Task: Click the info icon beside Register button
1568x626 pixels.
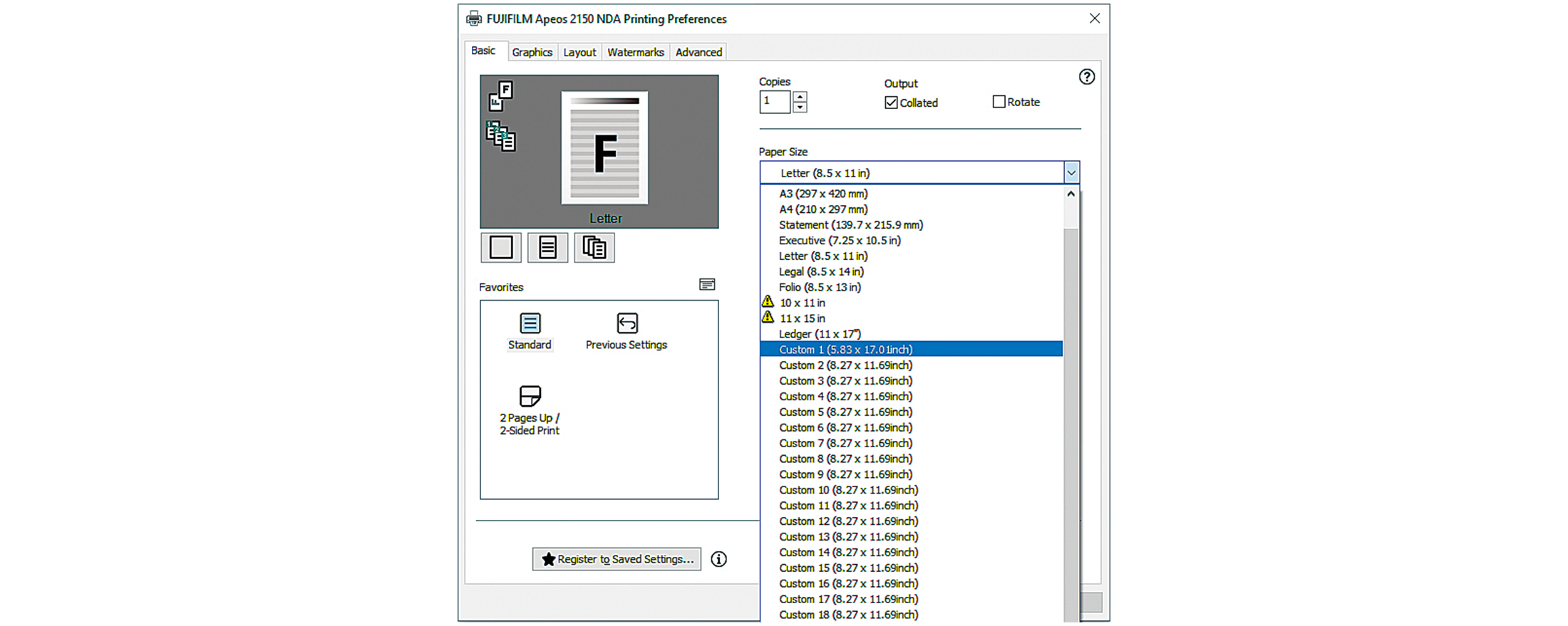Action: [x=718, y=559]
